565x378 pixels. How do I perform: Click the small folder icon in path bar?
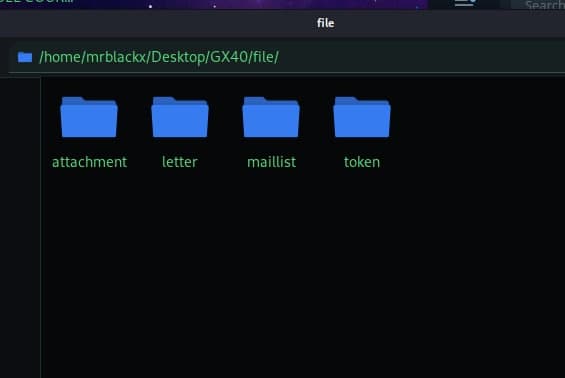(25, 57)
